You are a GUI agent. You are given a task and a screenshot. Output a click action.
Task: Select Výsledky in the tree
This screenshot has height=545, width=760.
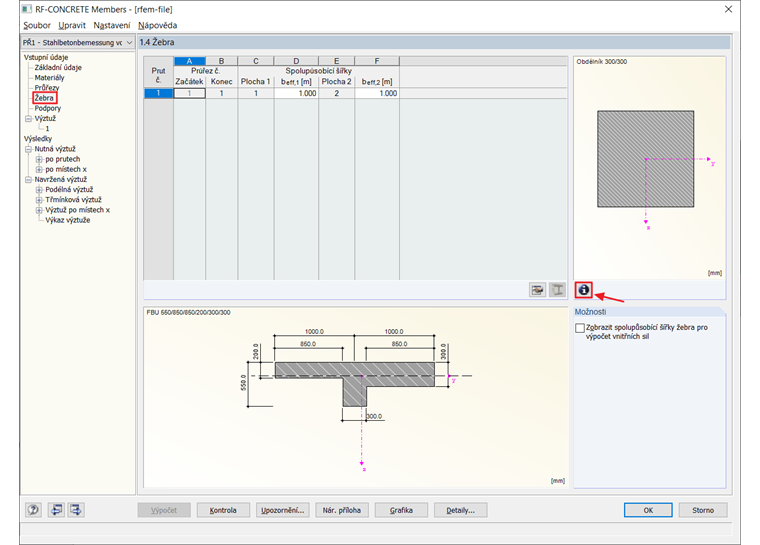(38, 139)
